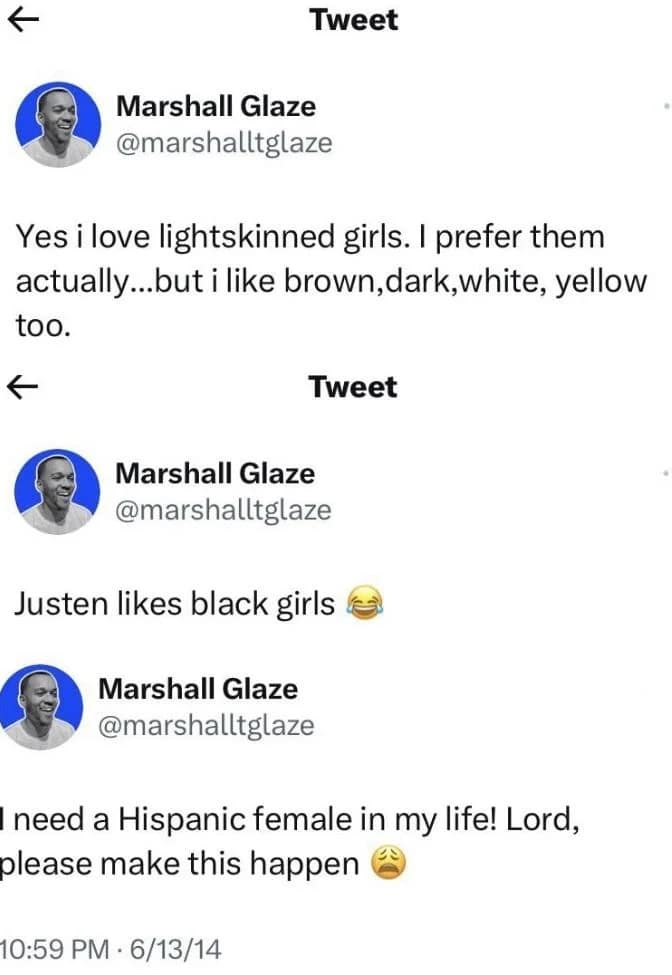
Task: Open the Marshall Glaze name above the Hispanic tweet
Action: pos(198,688)
